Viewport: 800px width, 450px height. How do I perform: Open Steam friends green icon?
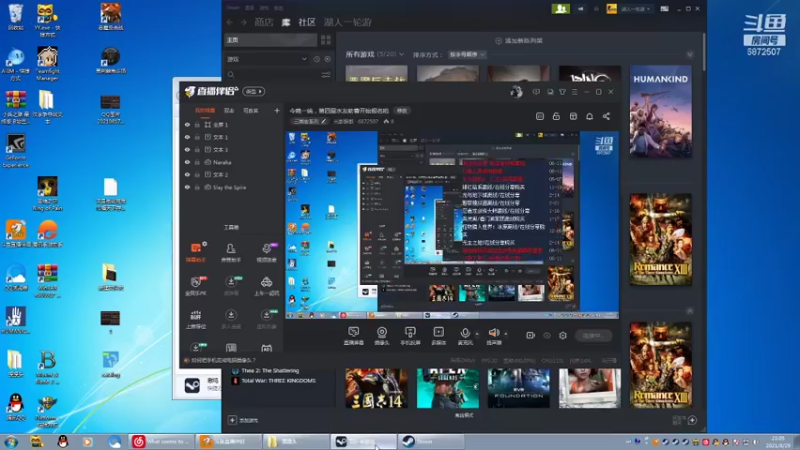pyautogui.click(x=560, y=9)
